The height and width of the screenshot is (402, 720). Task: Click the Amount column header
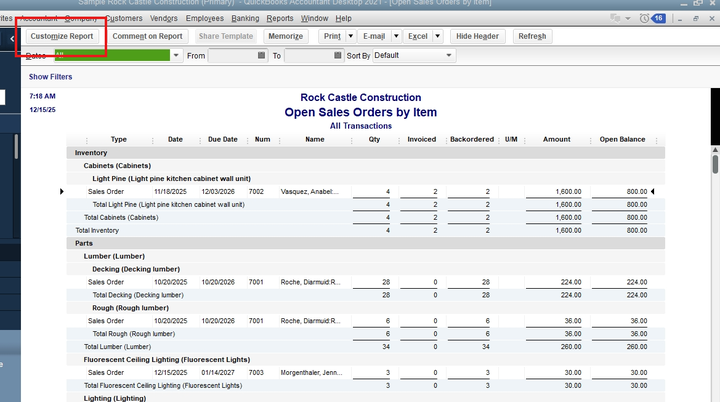[x=557, y=139]
